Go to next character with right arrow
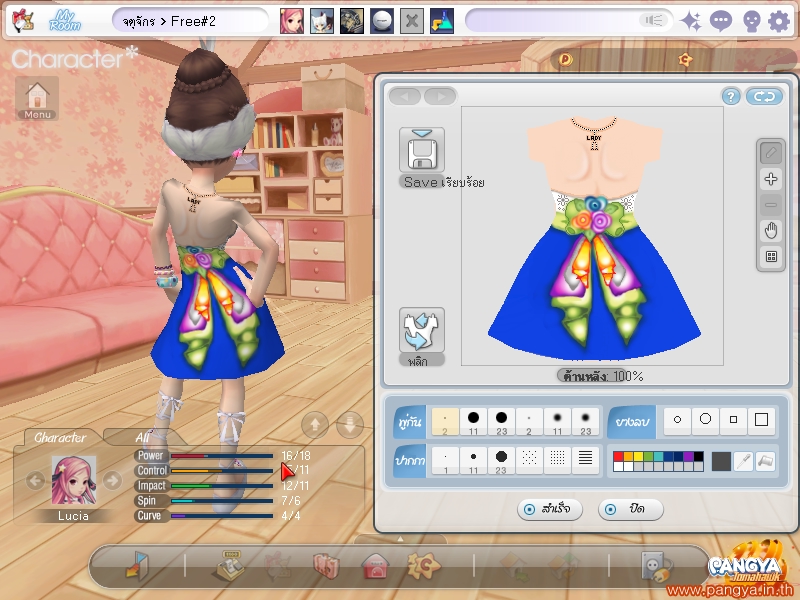The width and height of the screenshot is (800, 600). [x=112, y=480]
